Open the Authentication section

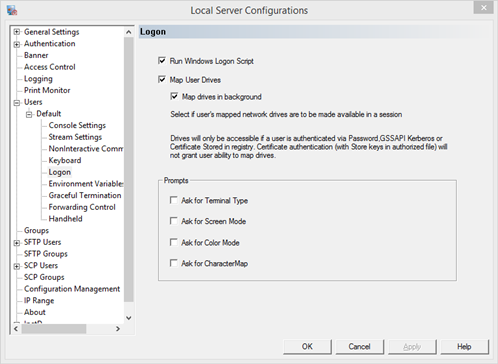(x=50, y=44)
